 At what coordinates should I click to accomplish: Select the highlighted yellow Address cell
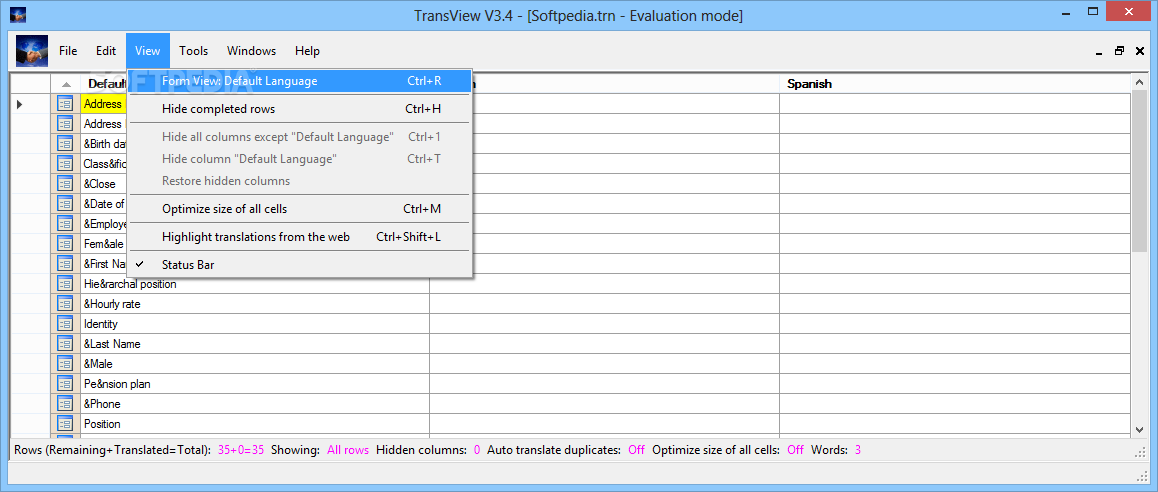(x=104, y=104)
